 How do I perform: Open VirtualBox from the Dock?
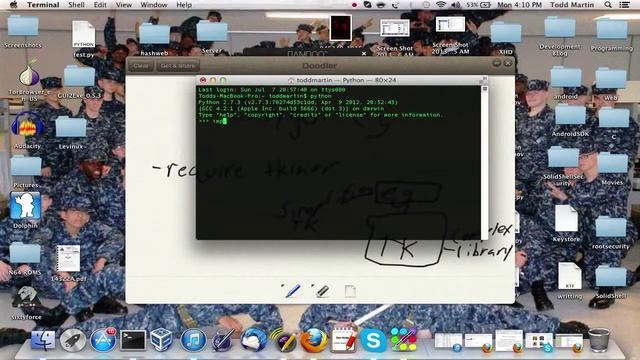161,340
